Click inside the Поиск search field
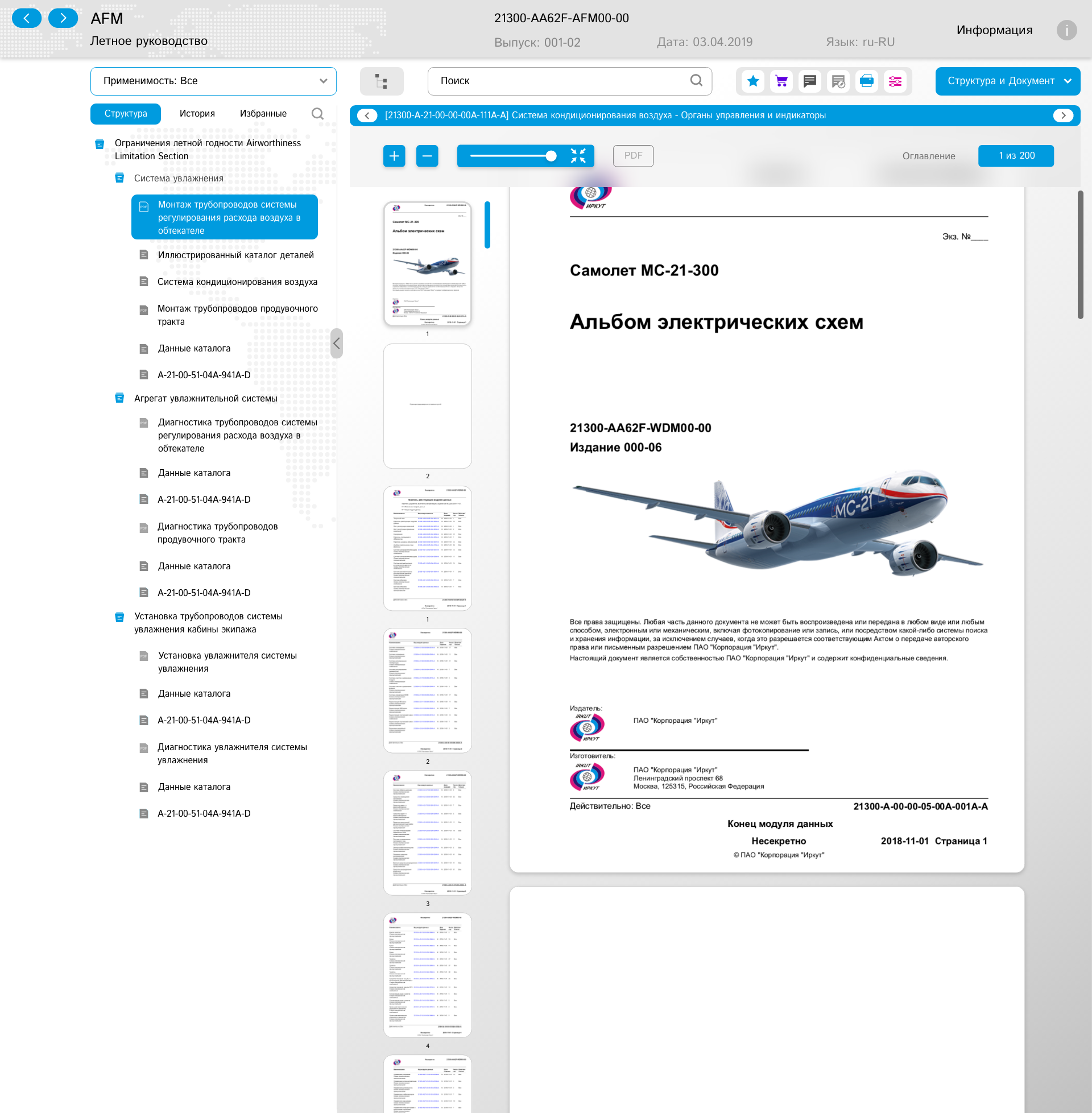The height and width of the screenshot is (1113, 1092). pyautogui.click(x=569, y=81)
